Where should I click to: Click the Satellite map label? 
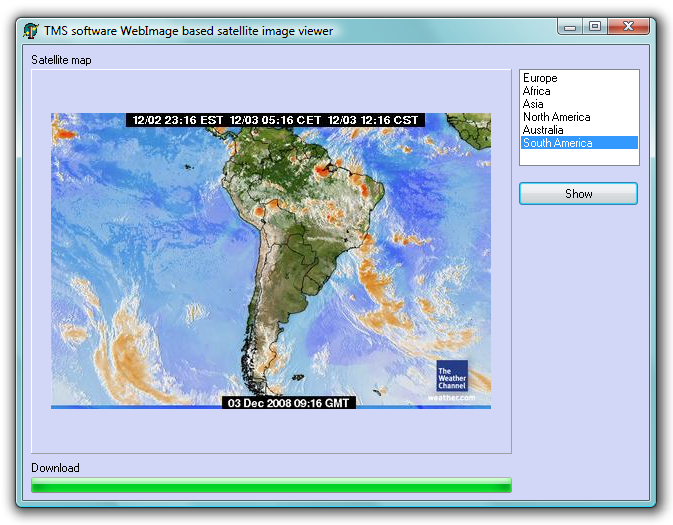click(x=61, y=60)
